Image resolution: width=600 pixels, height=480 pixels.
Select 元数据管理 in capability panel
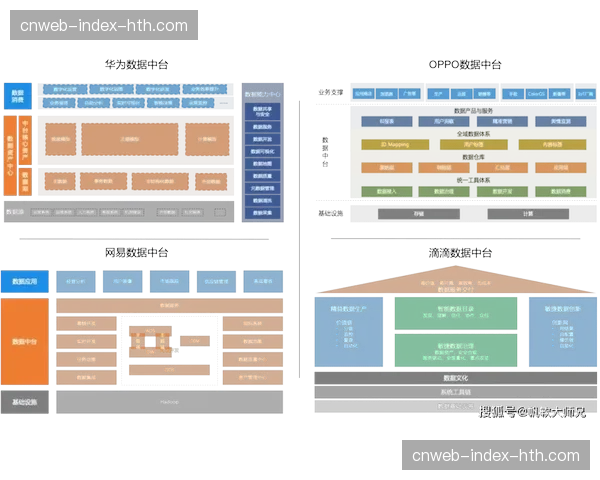click(262, 188)
